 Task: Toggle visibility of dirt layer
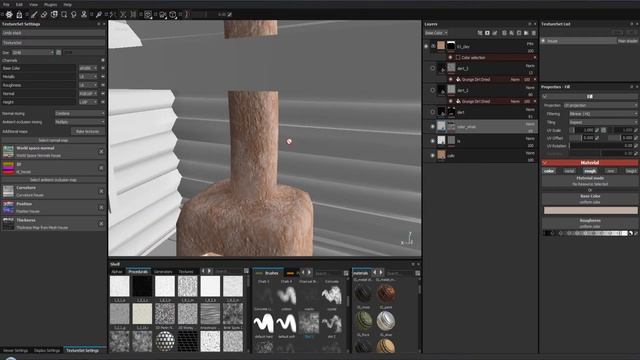433,112
